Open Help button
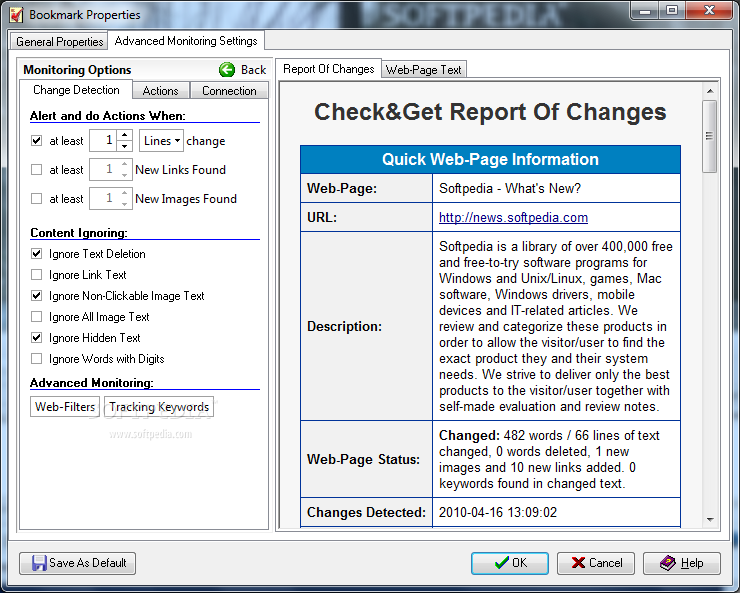Viewport: 740px width, 593px height. tap(682, 563)
